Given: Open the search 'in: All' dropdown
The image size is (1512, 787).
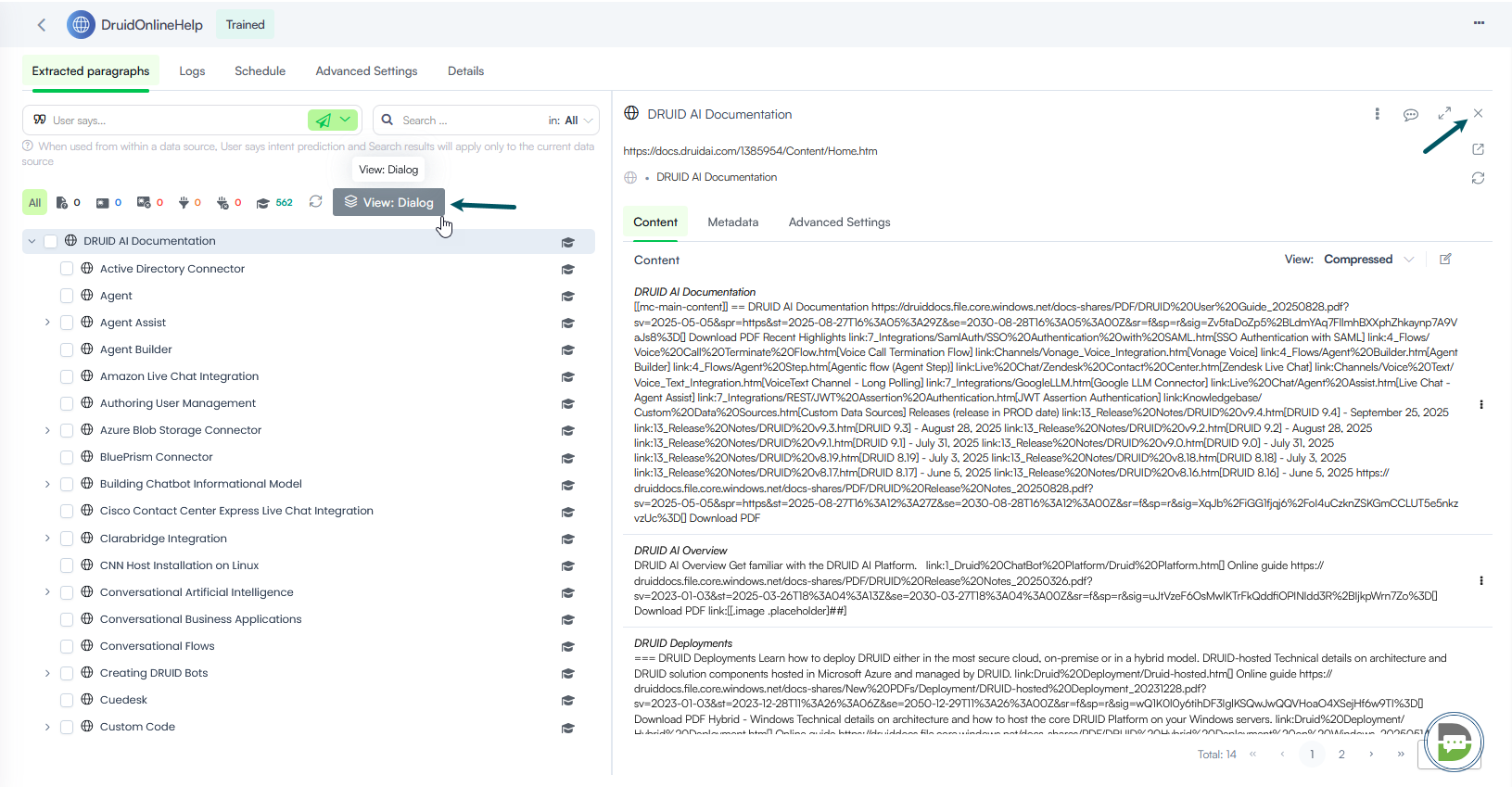Looking at the screenshot, I should tap(570, 121).
